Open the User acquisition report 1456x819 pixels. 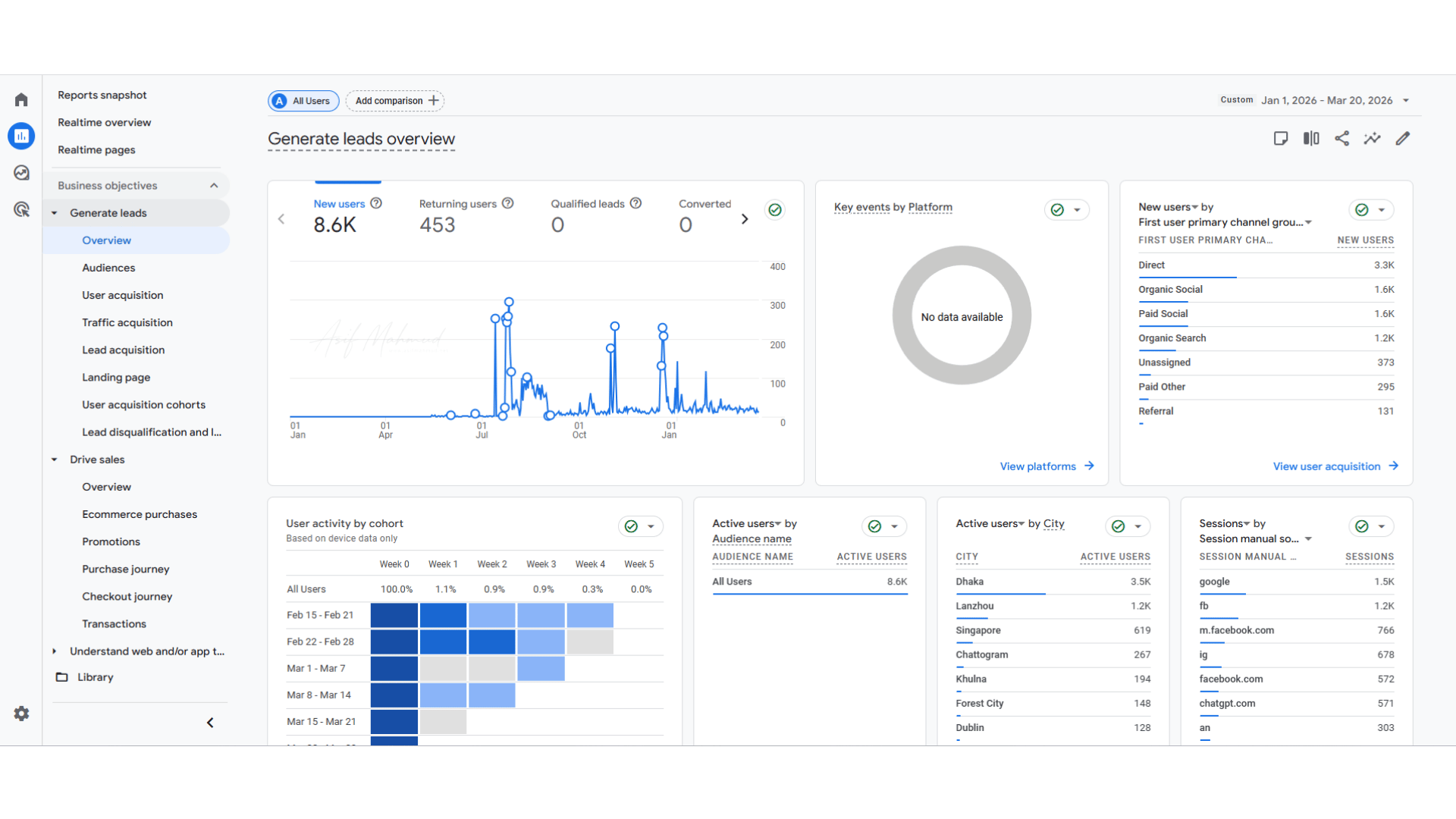[x=123, y=295]
